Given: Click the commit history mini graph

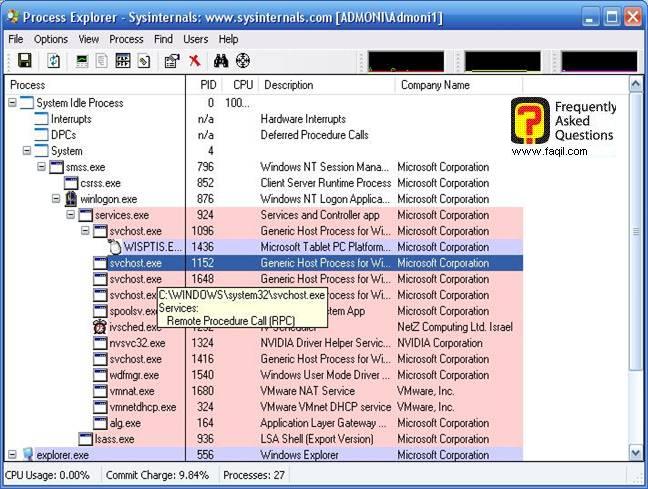Looking at the screenshot, I should coord(503,62).
